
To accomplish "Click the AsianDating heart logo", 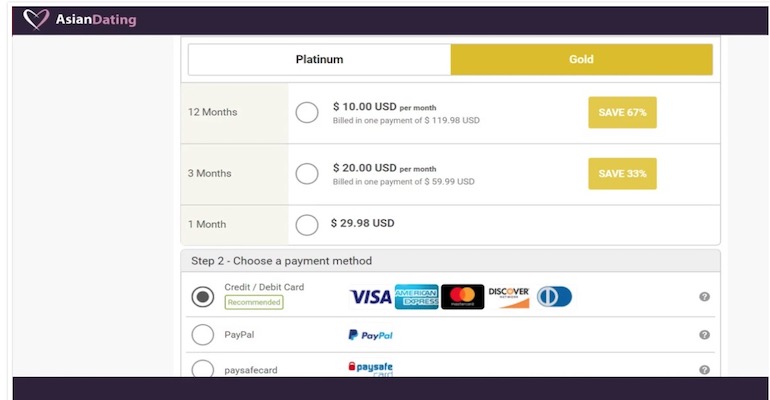I will [x=36, y=19].
